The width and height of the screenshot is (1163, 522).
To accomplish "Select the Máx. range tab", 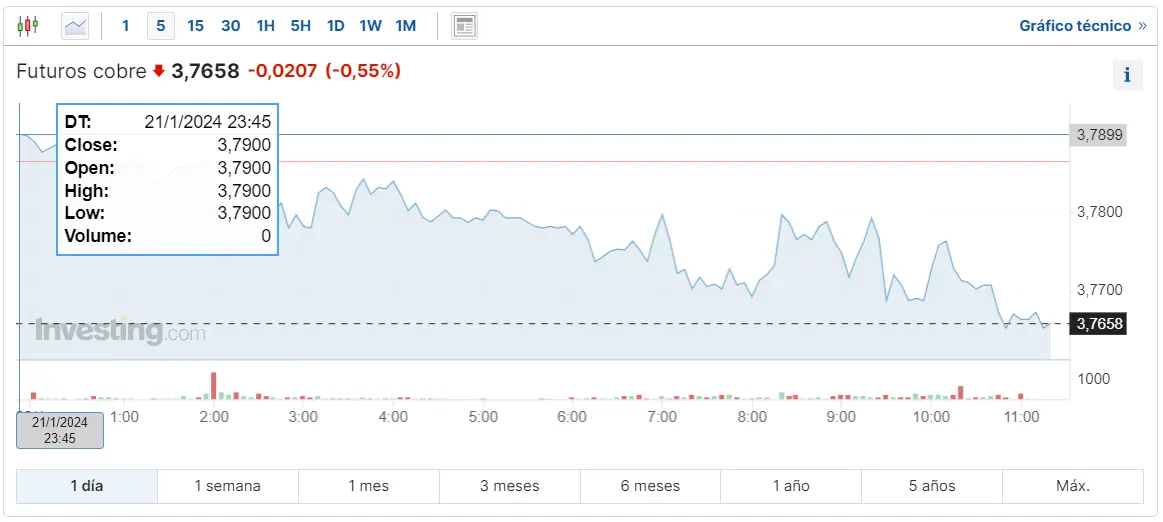I will pos(1072,486).
